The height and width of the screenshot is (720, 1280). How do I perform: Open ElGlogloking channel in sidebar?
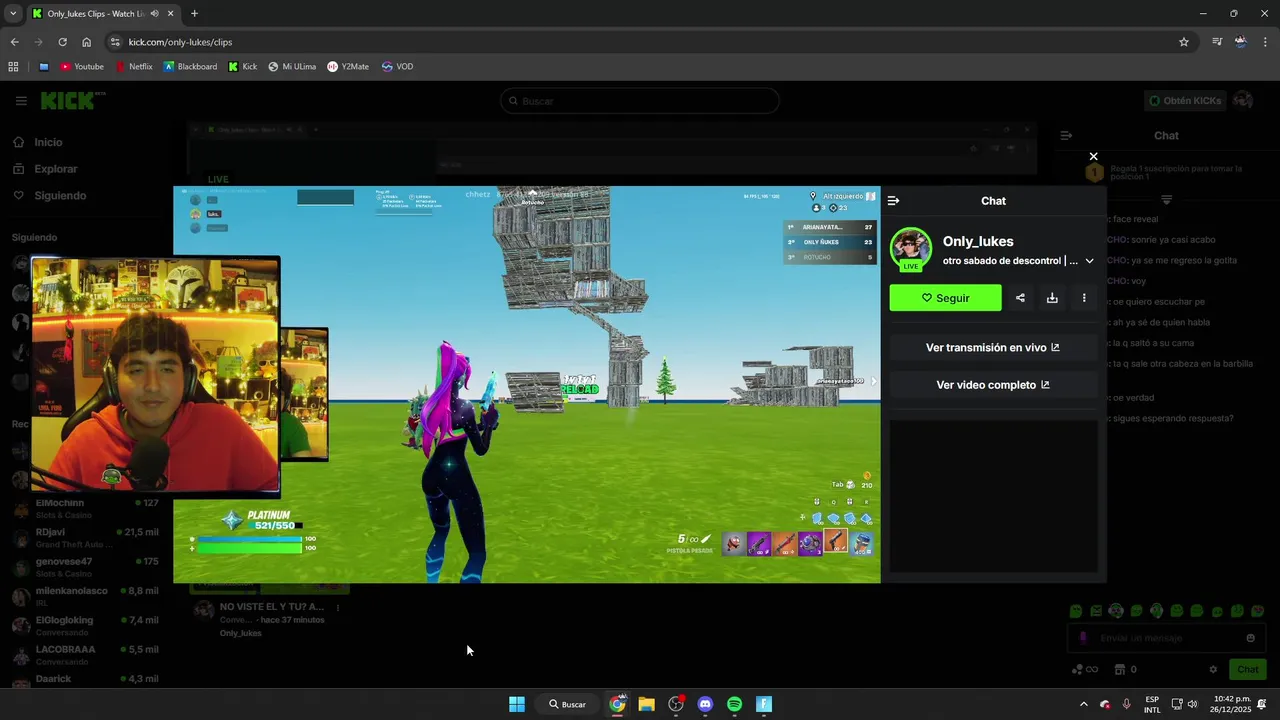pos(85,626)
